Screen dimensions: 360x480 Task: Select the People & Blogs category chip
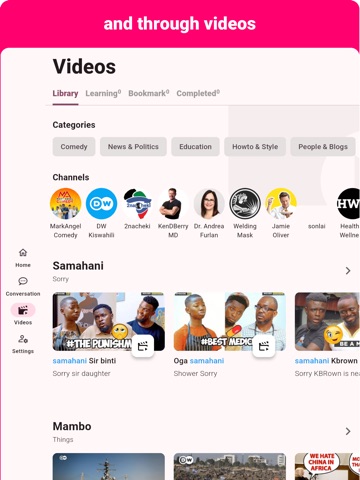tap(323, 147)
